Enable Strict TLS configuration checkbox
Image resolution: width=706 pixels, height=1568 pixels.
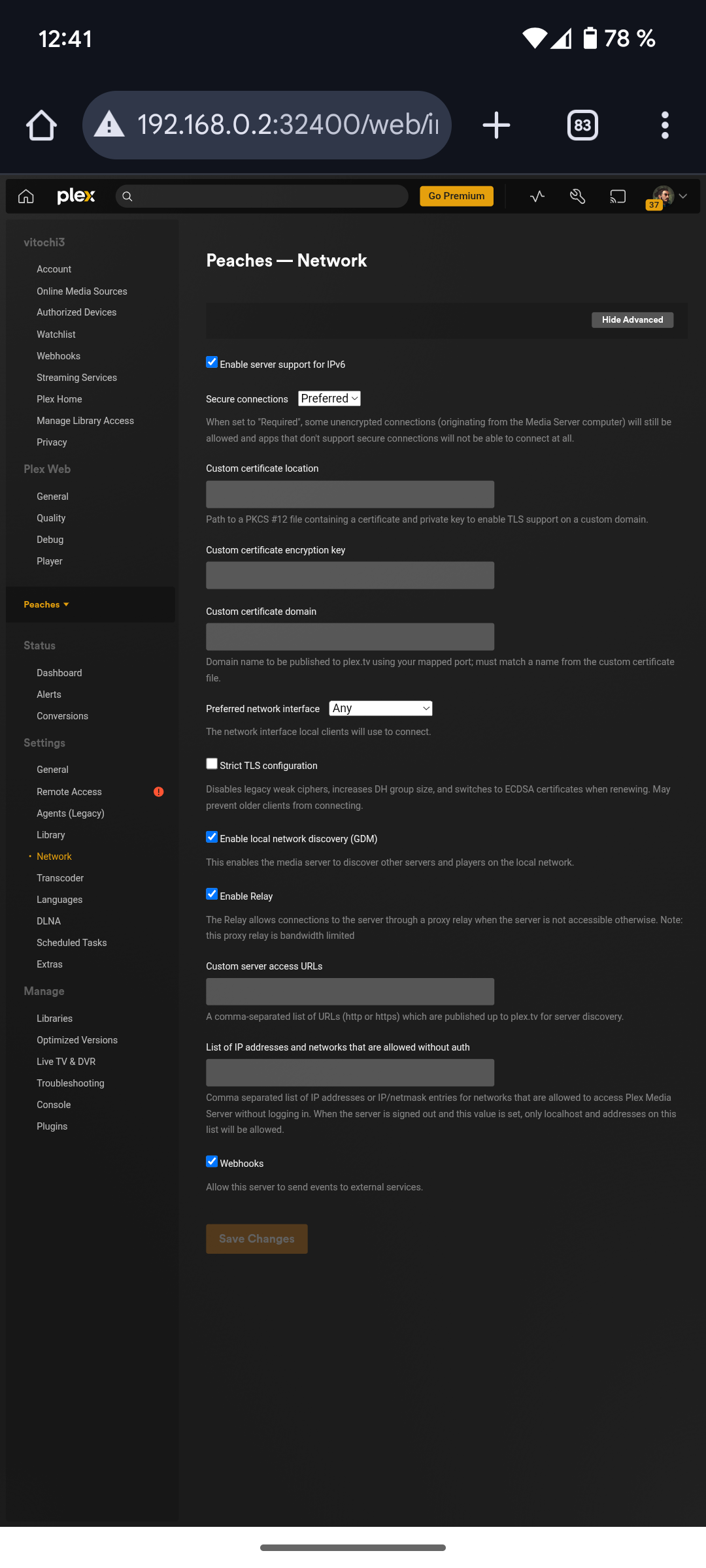click(x=212, y=764)
